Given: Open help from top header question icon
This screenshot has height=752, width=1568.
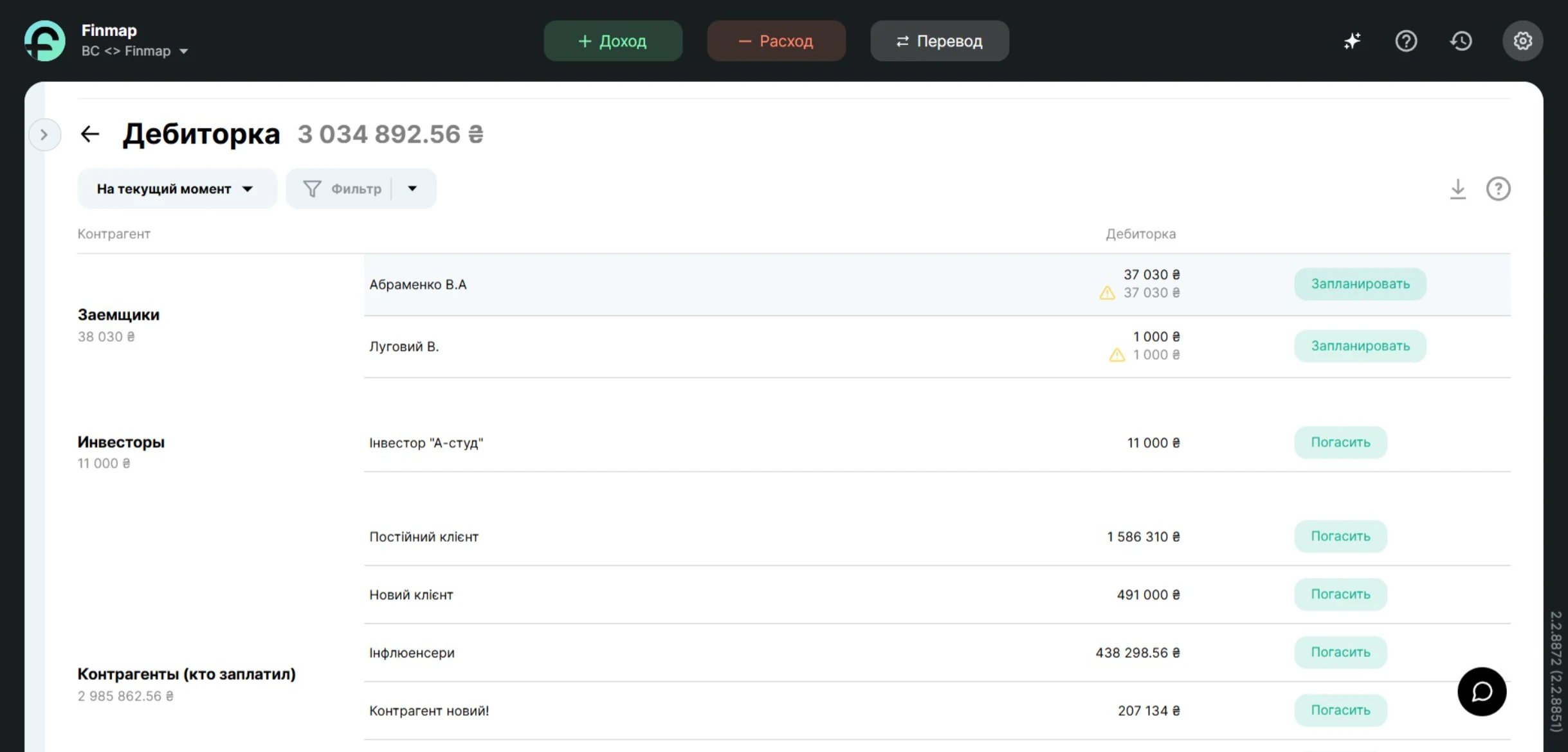Looking at the screenshot, I should pos(1406,41).
